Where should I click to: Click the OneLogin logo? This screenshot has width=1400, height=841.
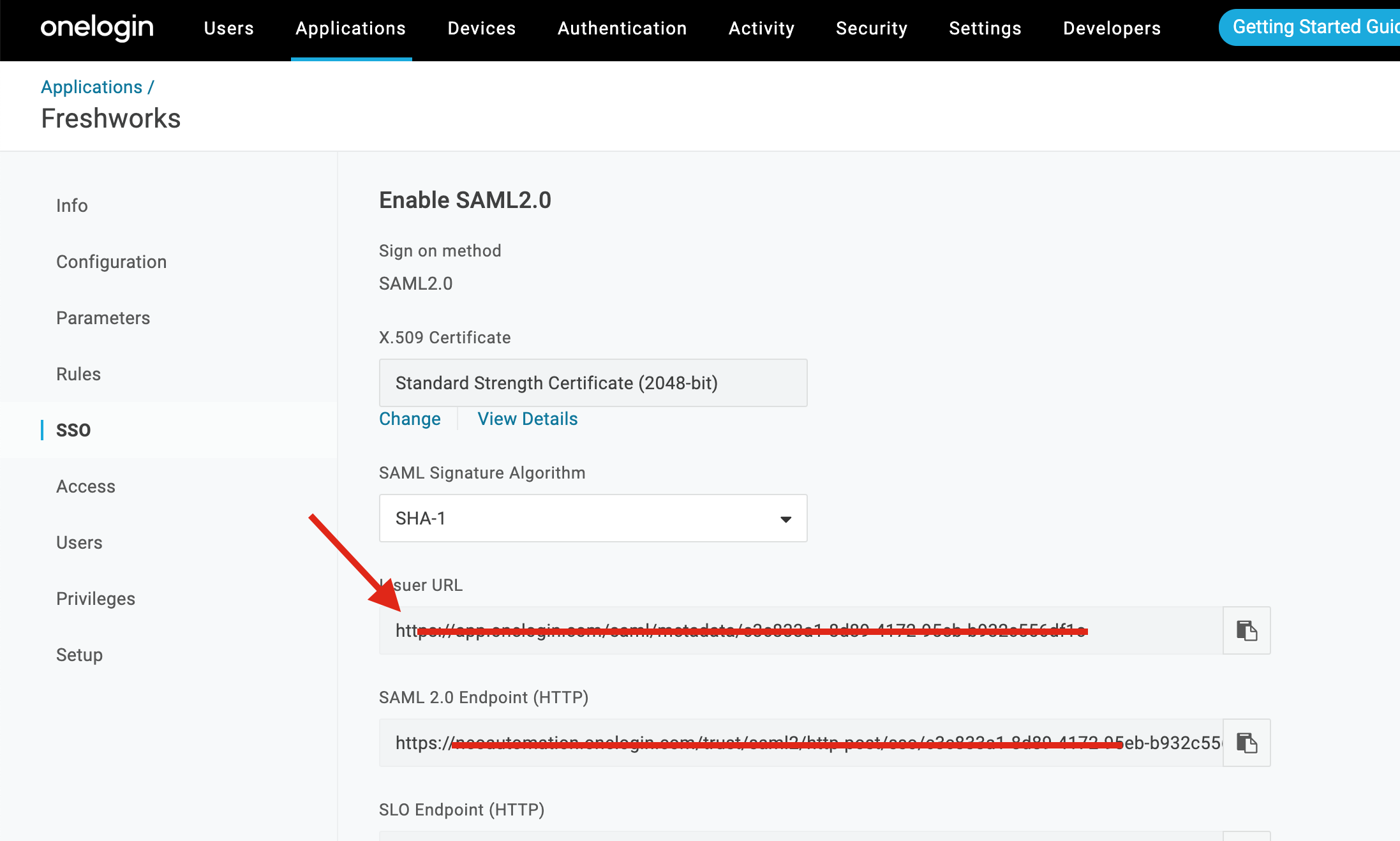[x=97, y=28]
